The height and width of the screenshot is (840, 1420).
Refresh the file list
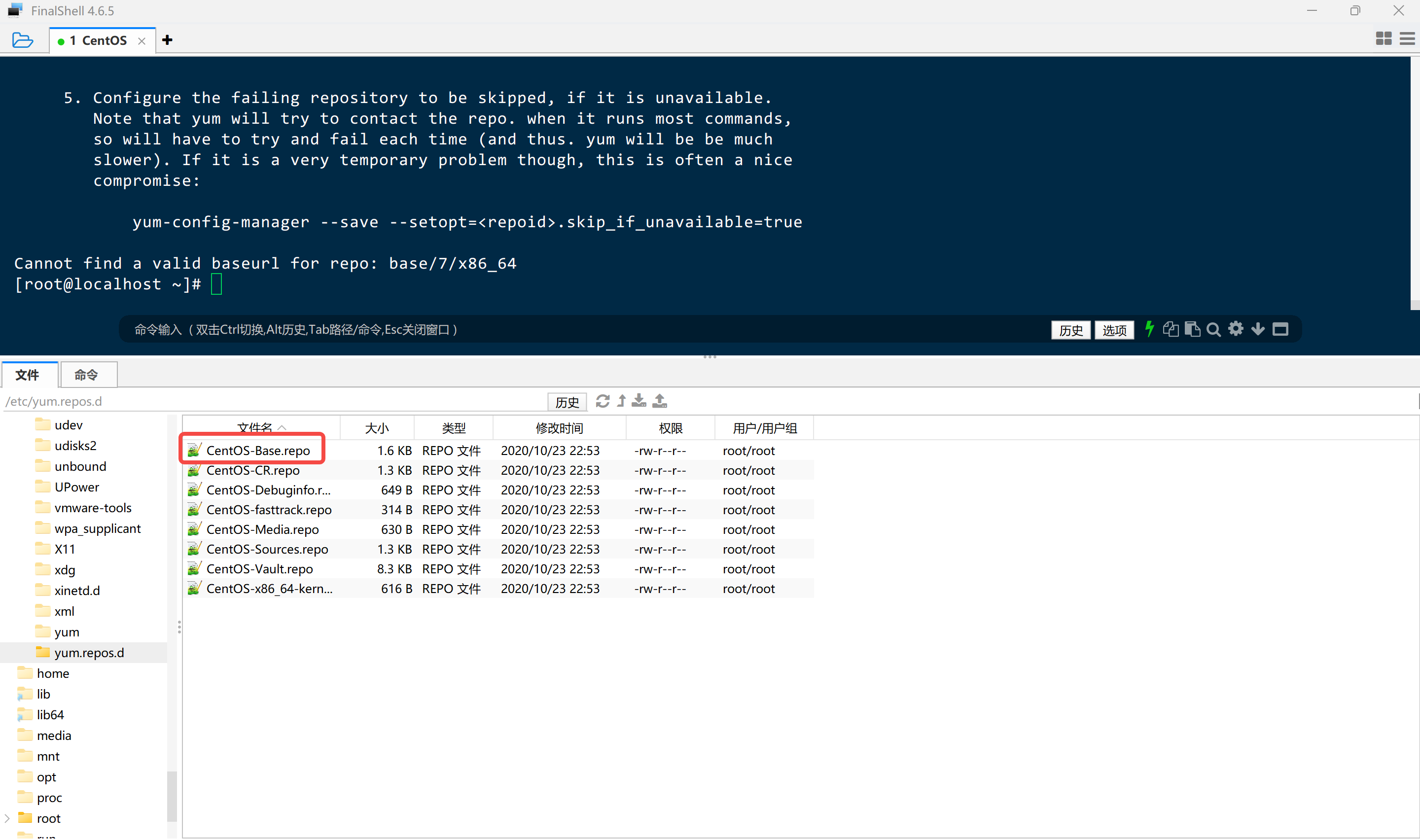pos(602,401)
